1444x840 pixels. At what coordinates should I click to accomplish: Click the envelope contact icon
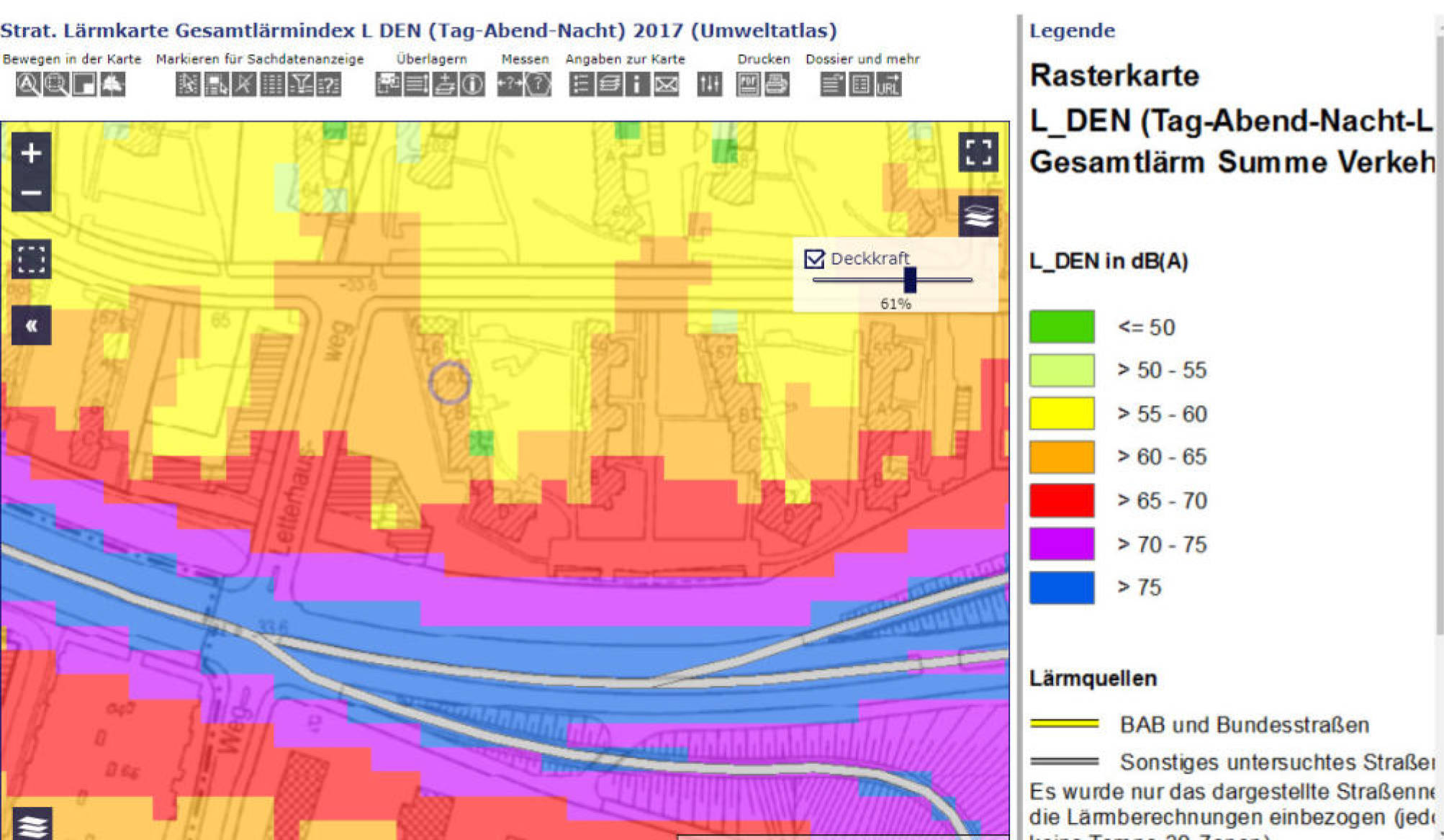[666, 85]
